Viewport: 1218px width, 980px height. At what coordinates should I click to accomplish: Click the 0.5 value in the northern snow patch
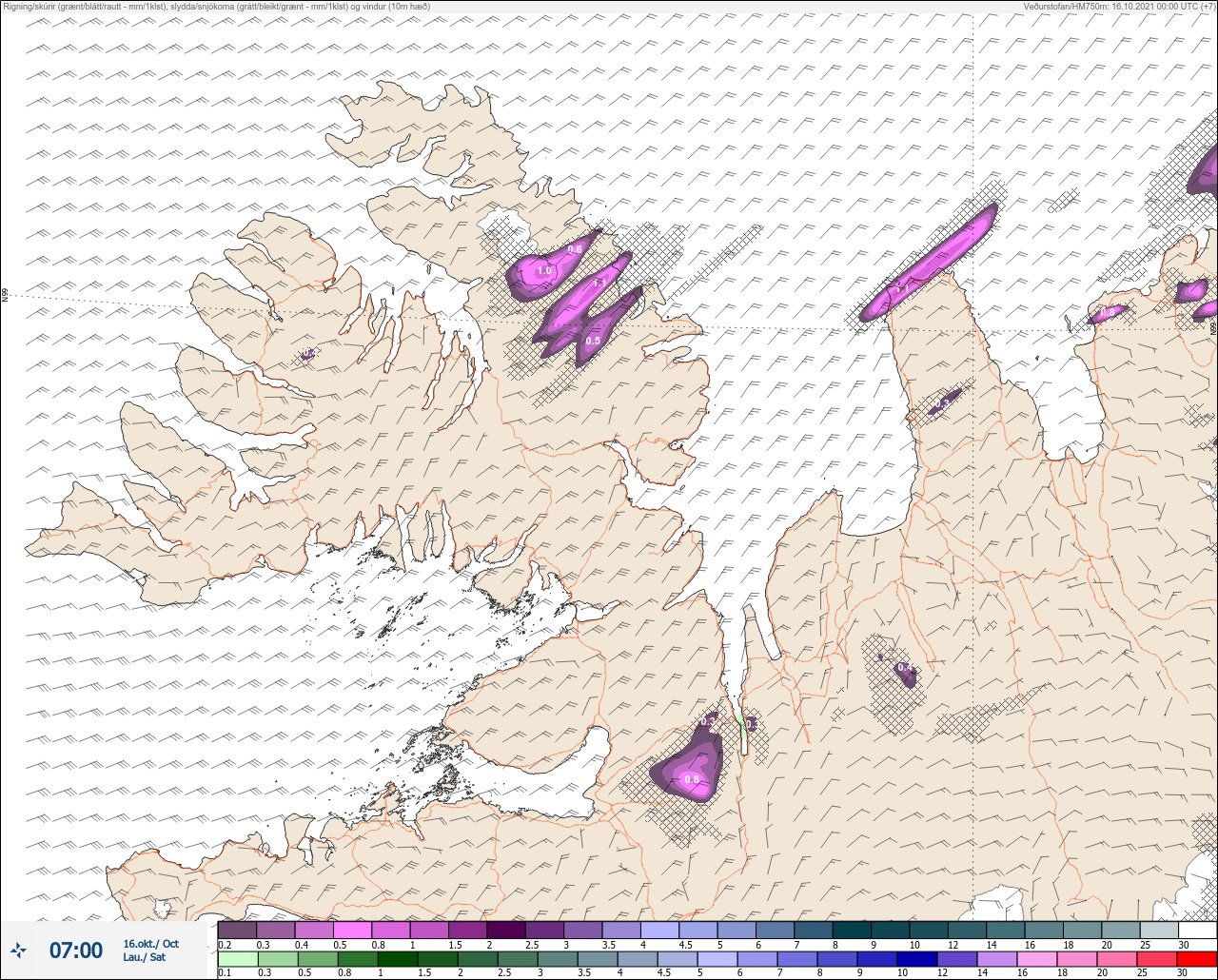[x=592, y=341]
